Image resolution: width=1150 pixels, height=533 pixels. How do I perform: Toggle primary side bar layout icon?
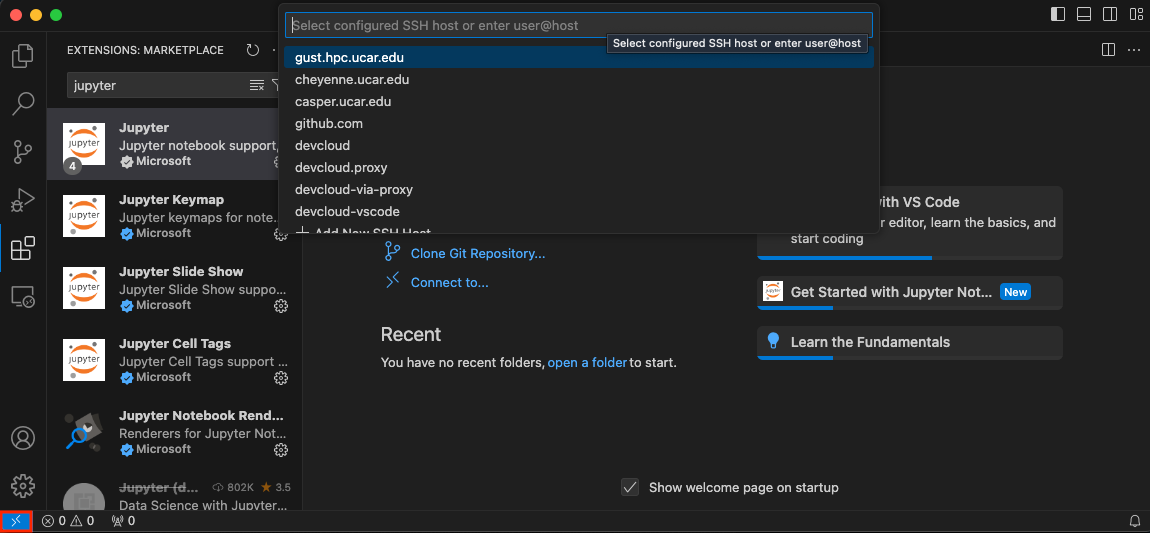(x=1058, y=14)
